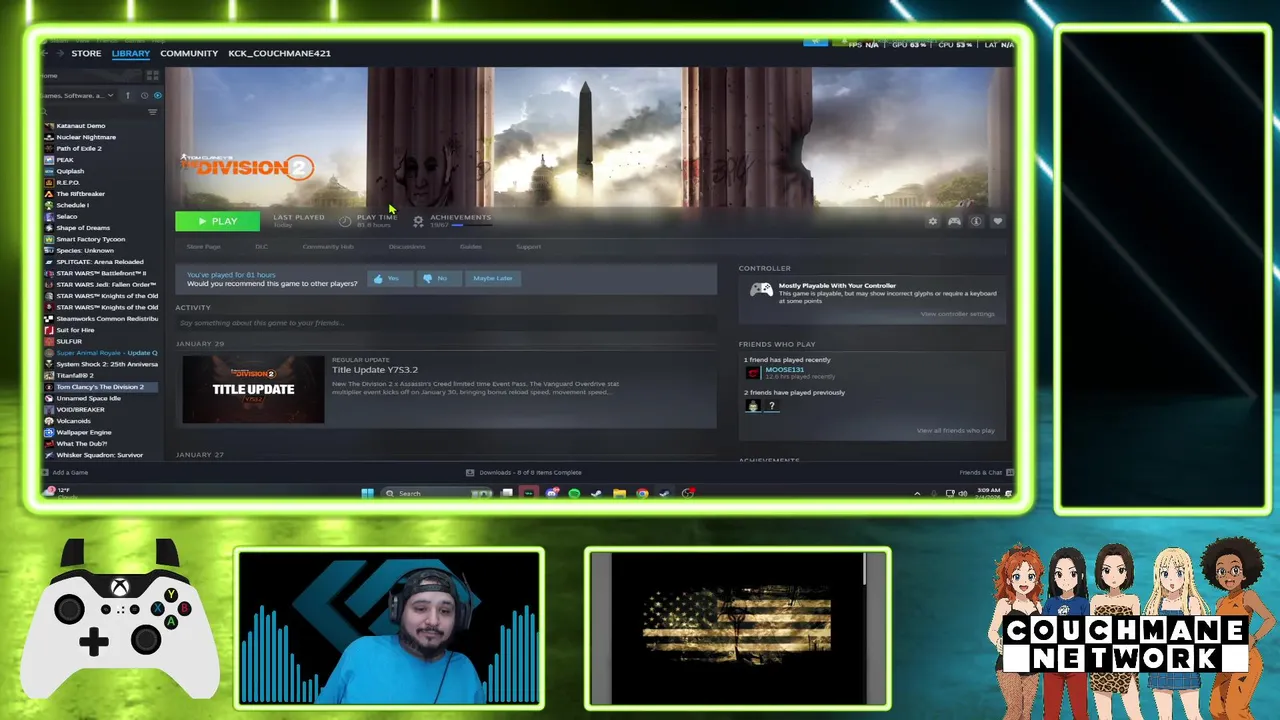
Task: Click the library grid view icon
Action: pyautogui.click(x=152, y=75)
